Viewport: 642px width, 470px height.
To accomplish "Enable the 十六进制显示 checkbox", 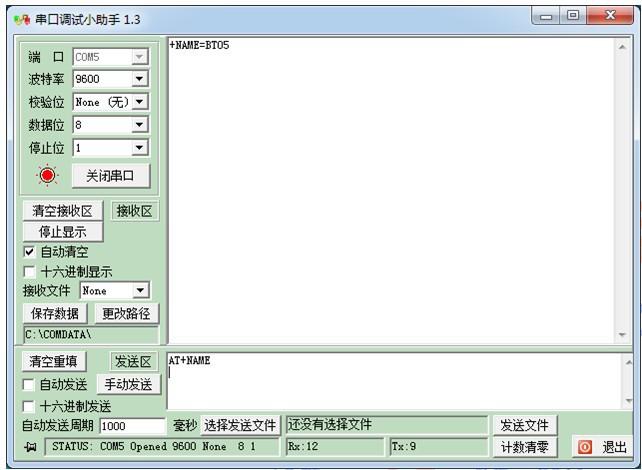I will [29, 271].
